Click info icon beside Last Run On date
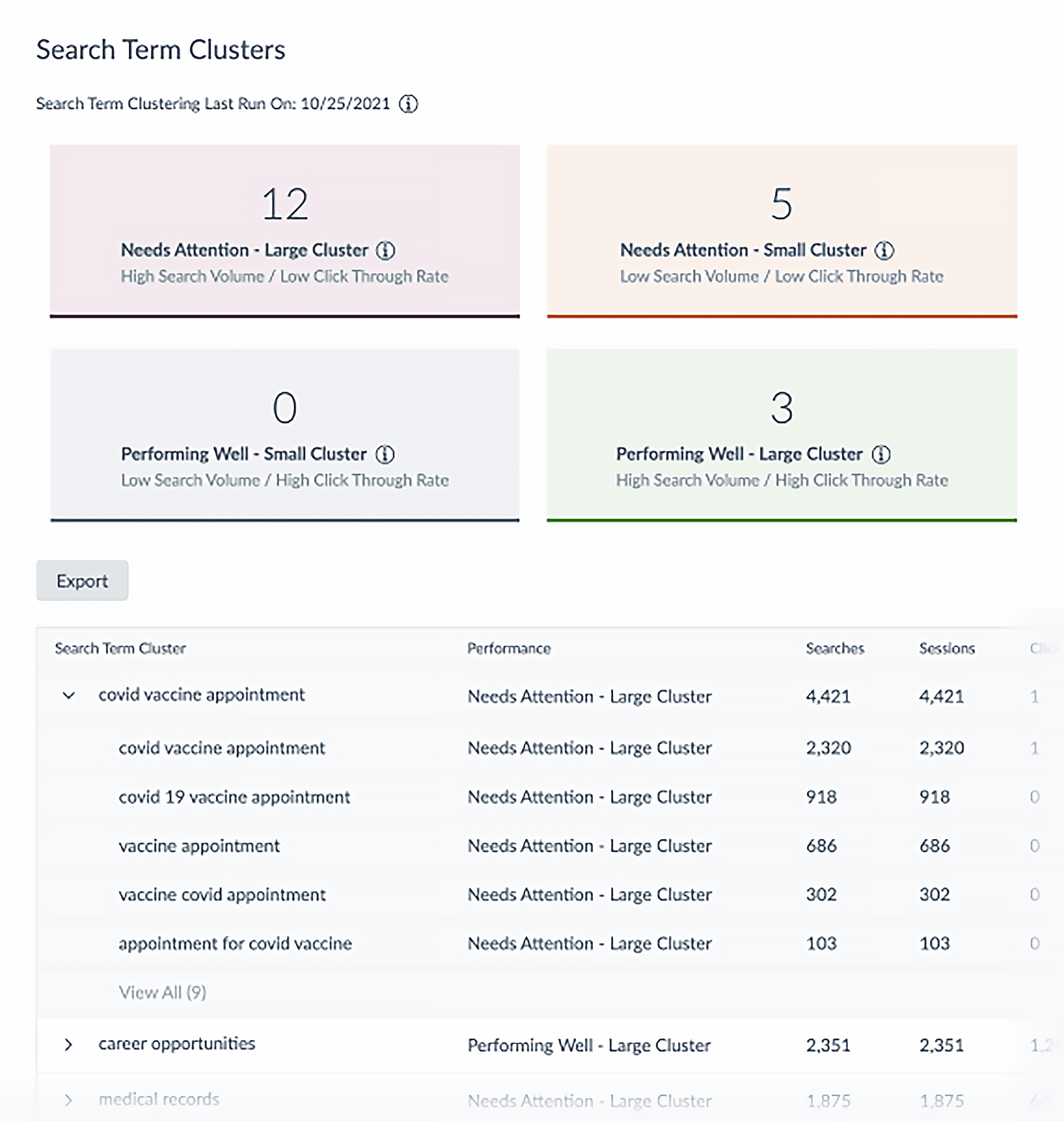1064x1121 pixels. click(x=408, y=104)
